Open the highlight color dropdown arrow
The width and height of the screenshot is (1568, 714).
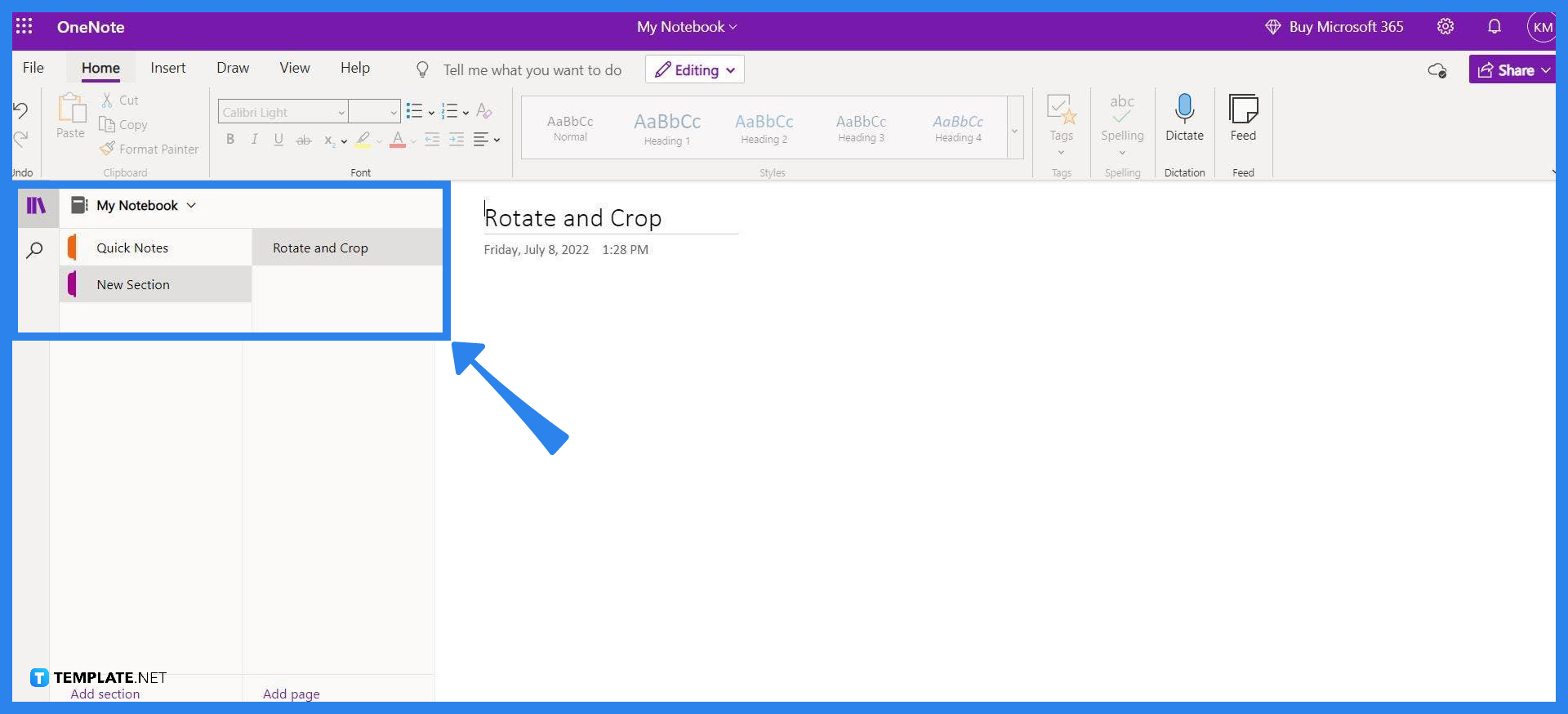click(380, 141)
